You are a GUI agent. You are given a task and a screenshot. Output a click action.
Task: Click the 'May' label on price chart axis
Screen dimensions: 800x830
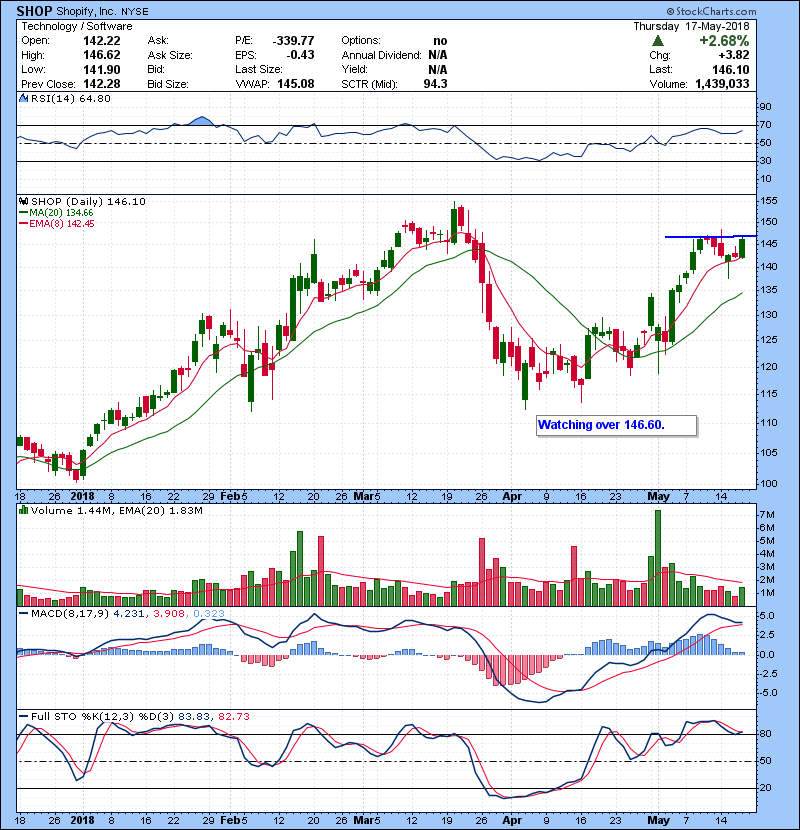click(659, 497)
